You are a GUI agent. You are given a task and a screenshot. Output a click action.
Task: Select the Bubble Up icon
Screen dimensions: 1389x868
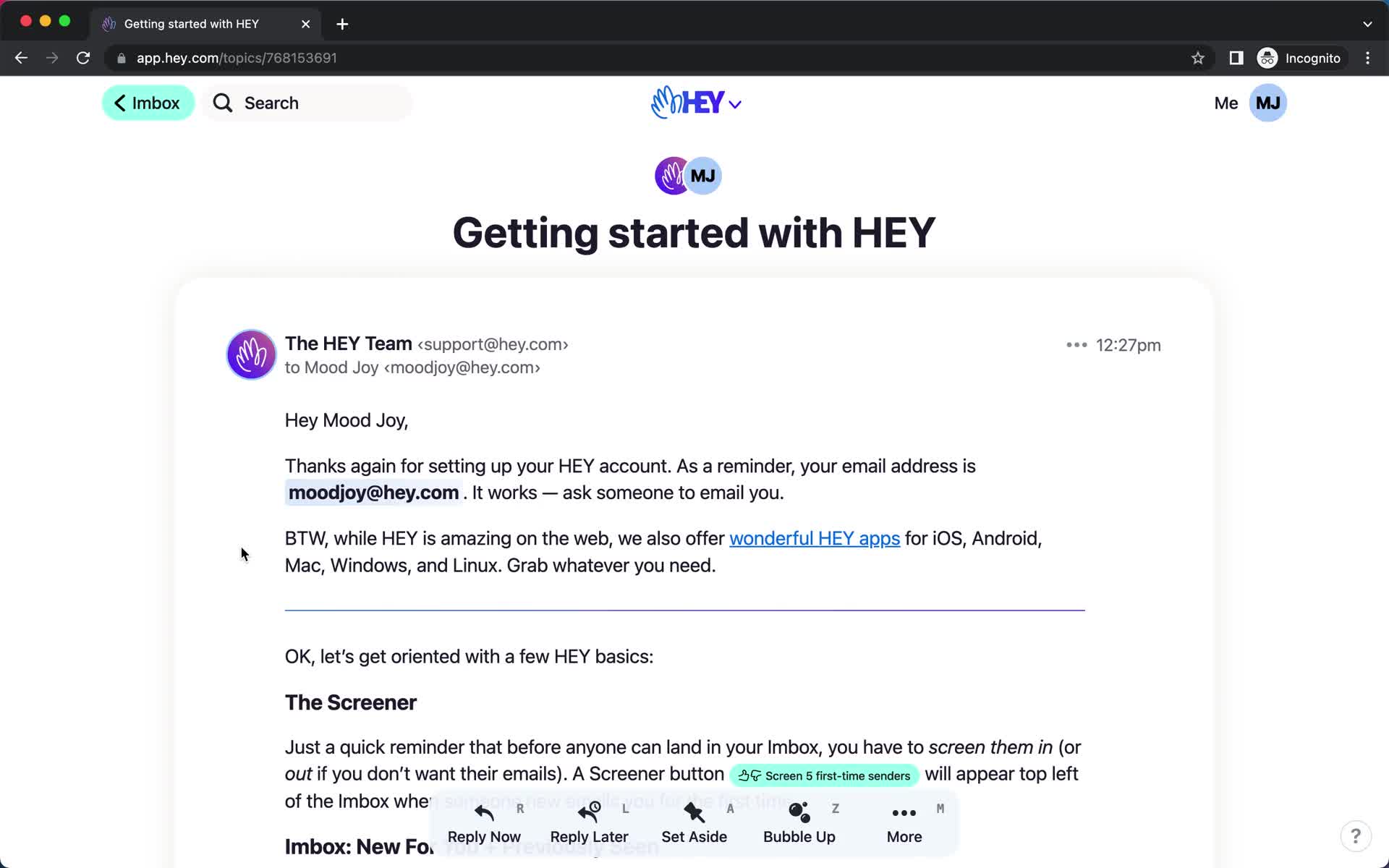point(798,812)
